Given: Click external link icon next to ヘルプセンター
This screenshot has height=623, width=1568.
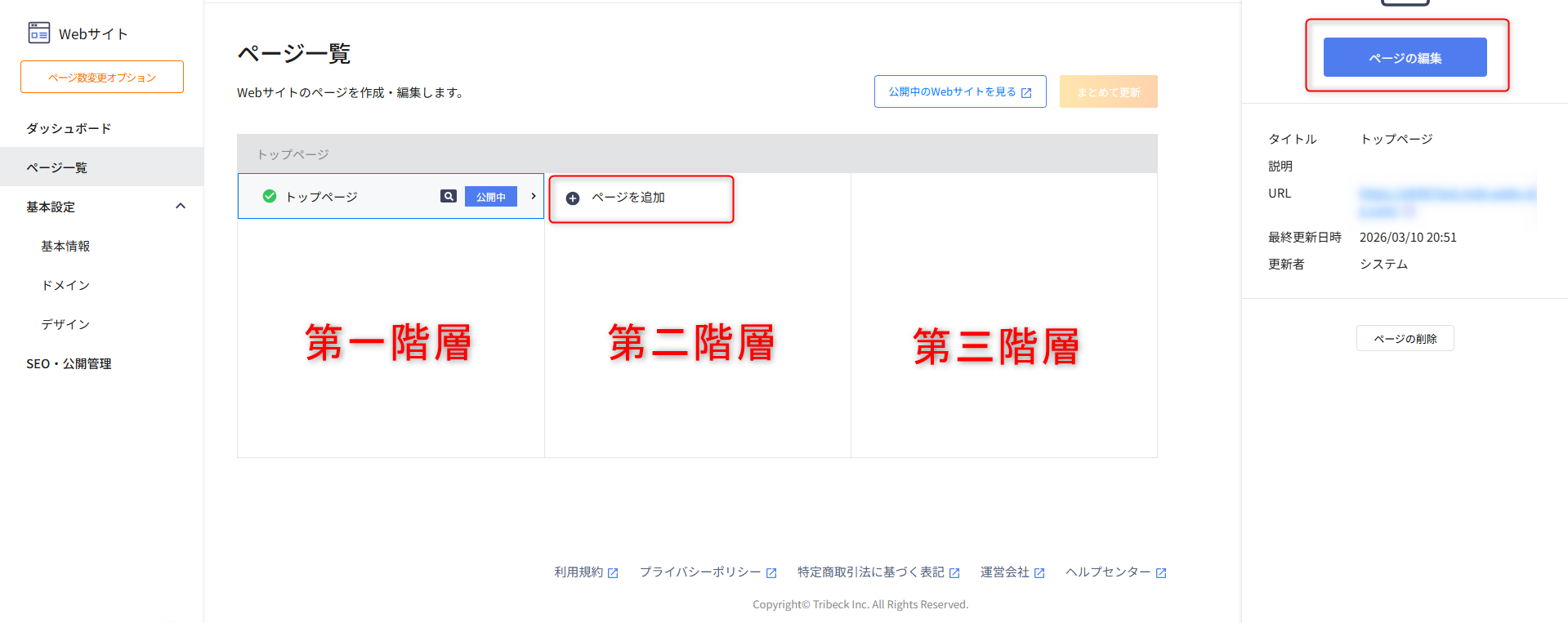Looking at the screenshot, I should click(1161, 573).
